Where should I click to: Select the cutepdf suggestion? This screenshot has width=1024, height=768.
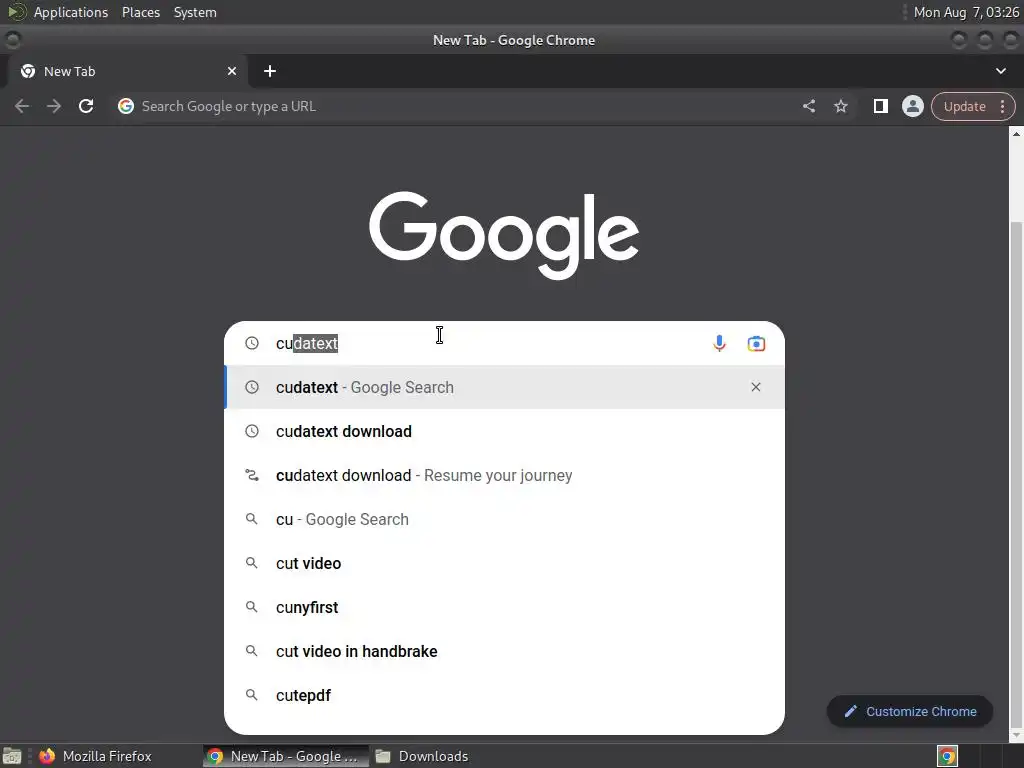pyautogui.click(x=504, y=695)
